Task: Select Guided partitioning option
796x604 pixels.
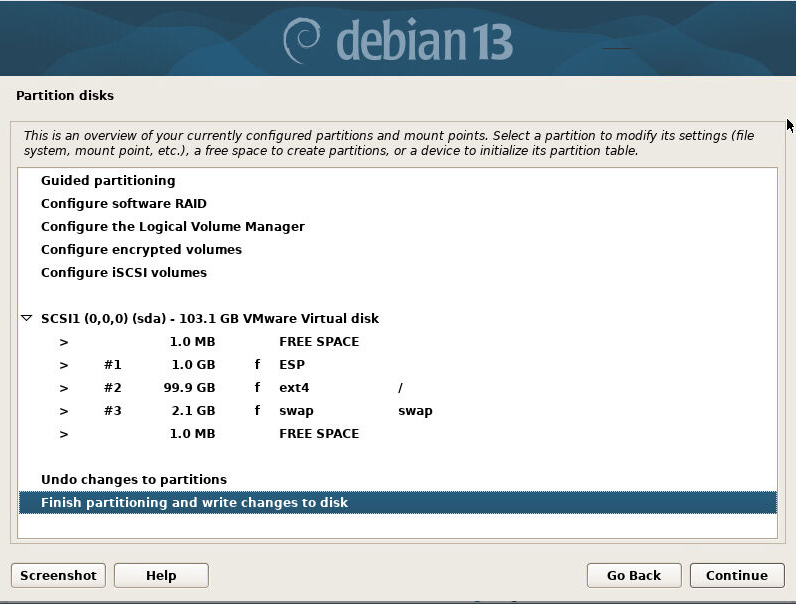Action: pos(397,181)
